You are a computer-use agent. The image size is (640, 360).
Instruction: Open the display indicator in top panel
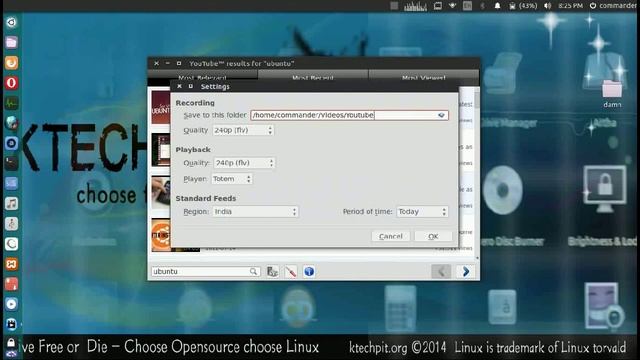pos(438,6)
